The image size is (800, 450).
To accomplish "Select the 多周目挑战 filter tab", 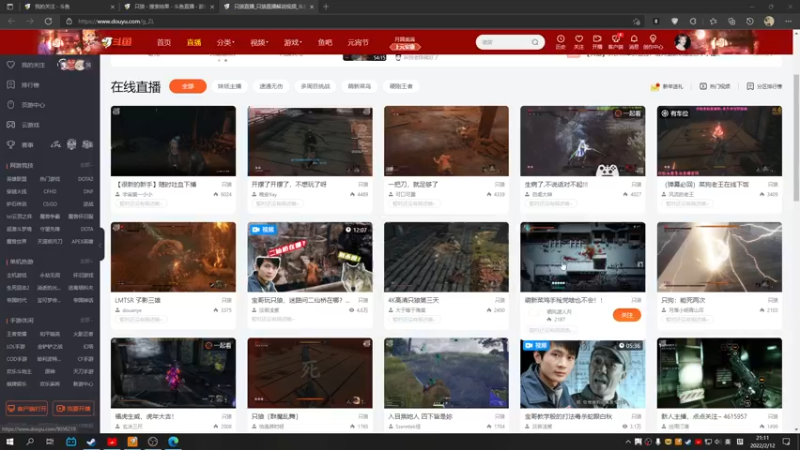I will 315,86.
